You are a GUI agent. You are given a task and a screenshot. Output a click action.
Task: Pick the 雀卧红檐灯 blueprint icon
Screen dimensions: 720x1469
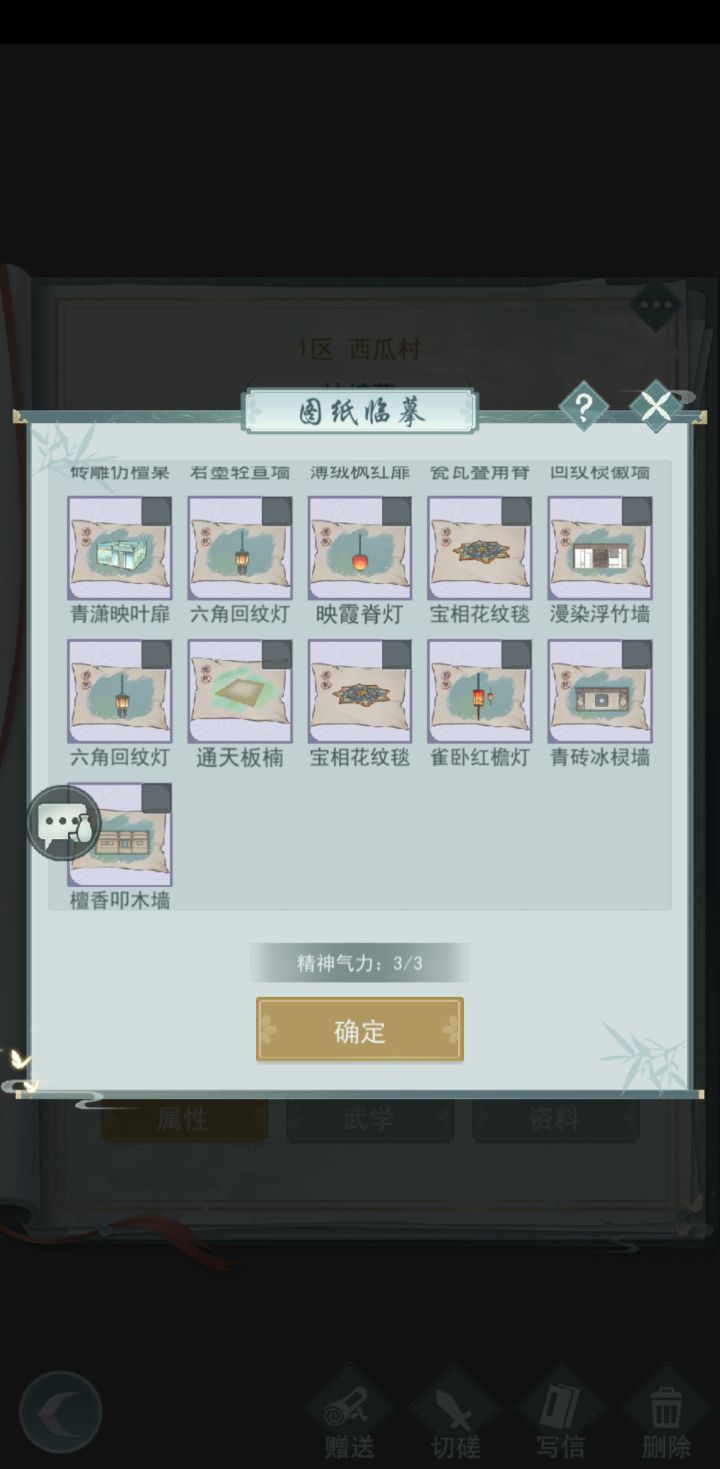tap(480, 692)
